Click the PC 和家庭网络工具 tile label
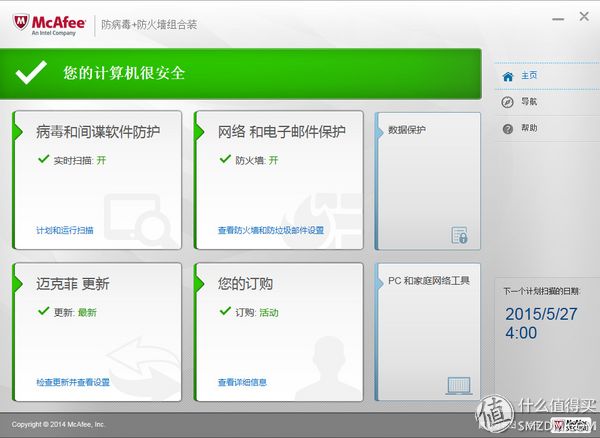Screen dimensions: 600x438 coord(429,281)
